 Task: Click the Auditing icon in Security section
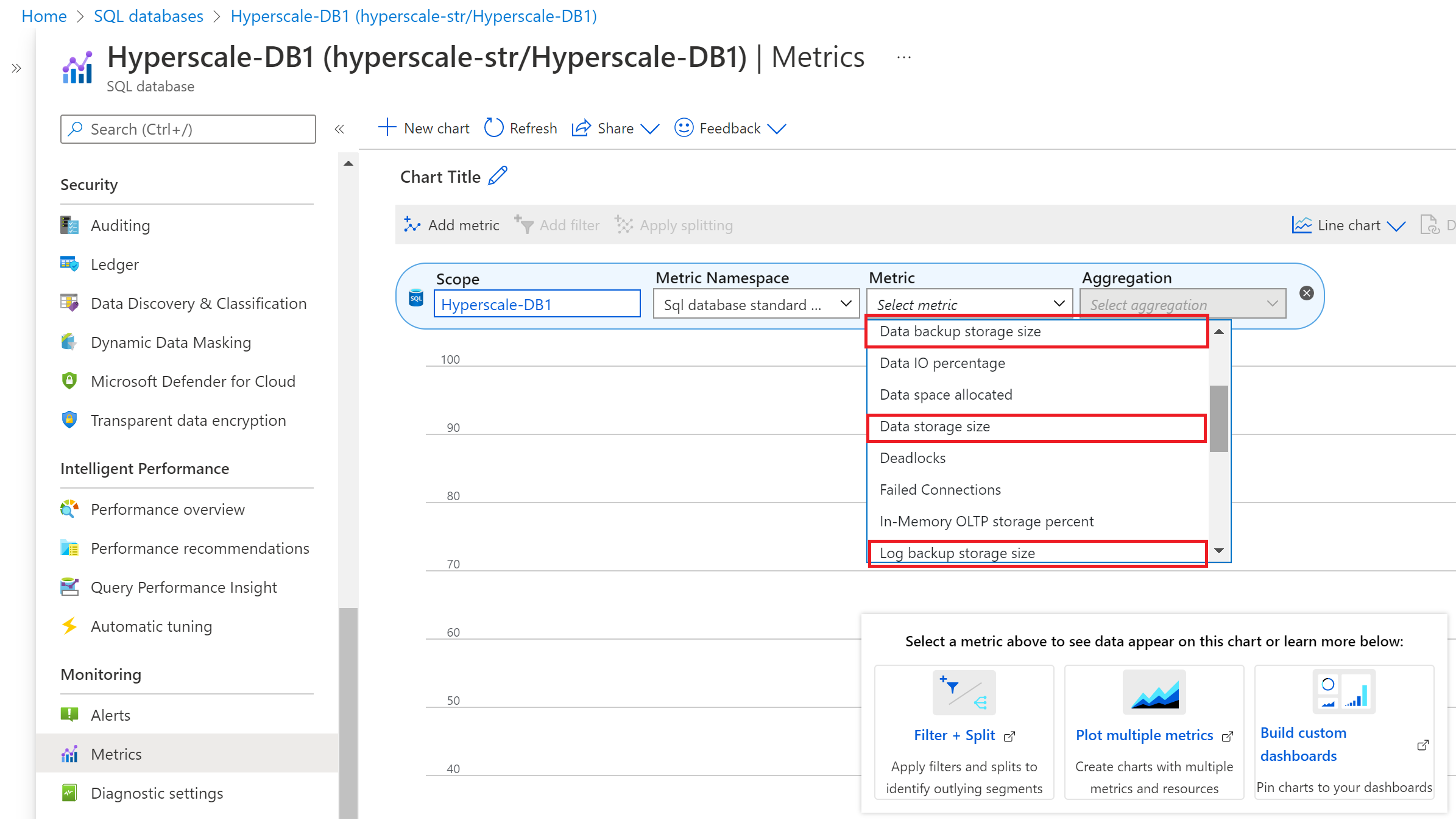[70, 224]
